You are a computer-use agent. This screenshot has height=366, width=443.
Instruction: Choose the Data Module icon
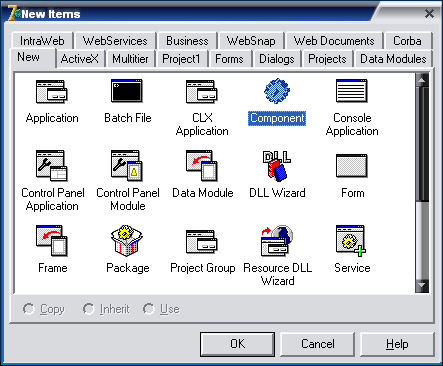coord(202,166)
